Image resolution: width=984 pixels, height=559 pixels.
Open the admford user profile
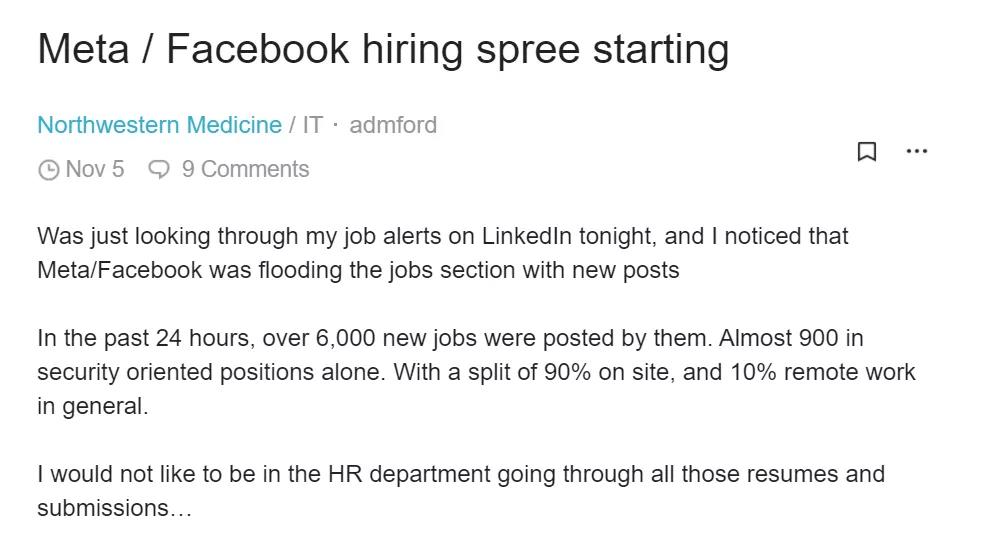click(393, 125)
